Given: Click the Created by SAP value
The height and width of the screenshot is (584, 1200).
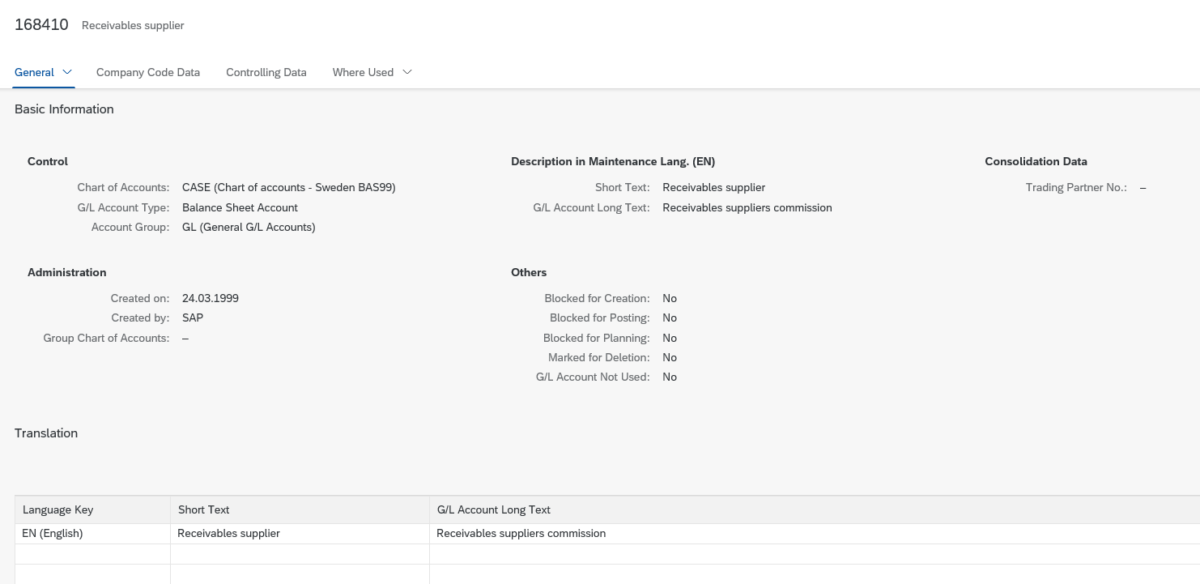Looking at the screenshot, I should pyautogui.click(x=192, y=317).
